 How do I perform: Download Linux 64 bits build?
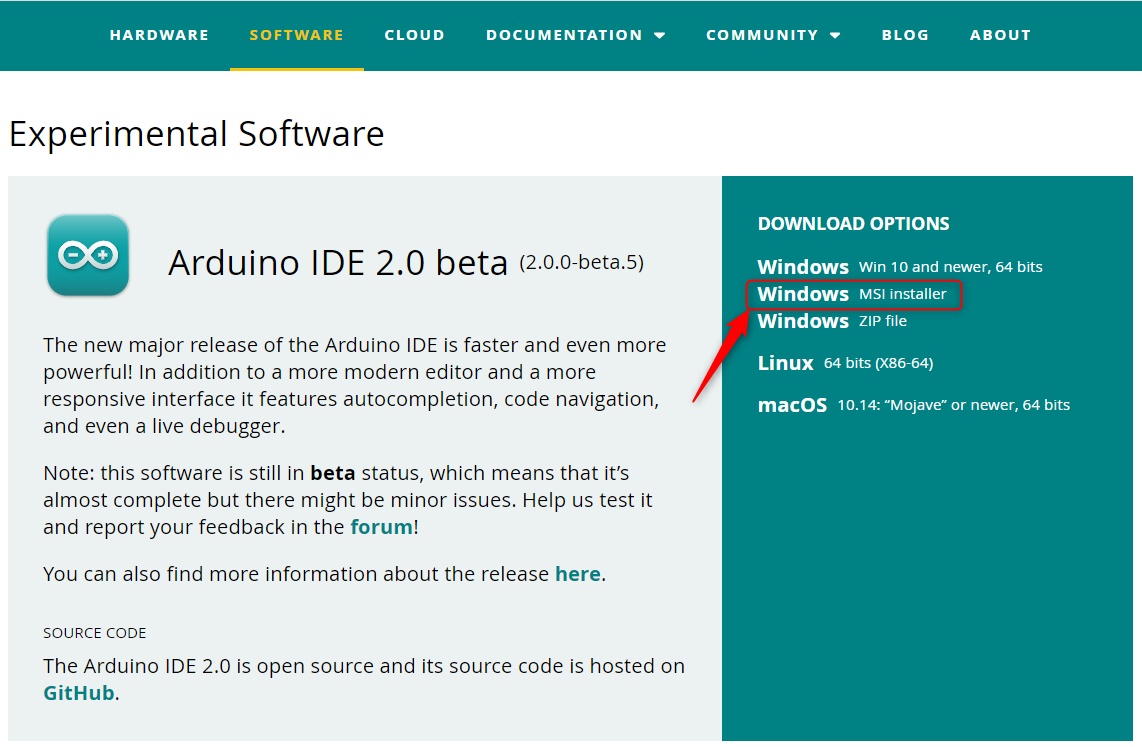tap(845, 363)
